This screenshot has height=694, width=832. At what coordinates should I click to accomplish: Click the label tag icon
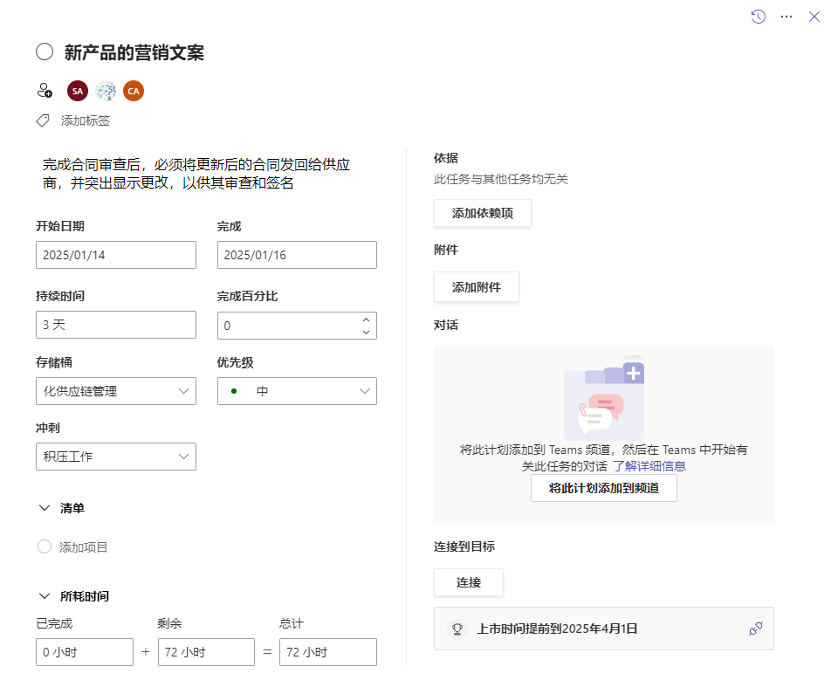(x=43, y=121)
